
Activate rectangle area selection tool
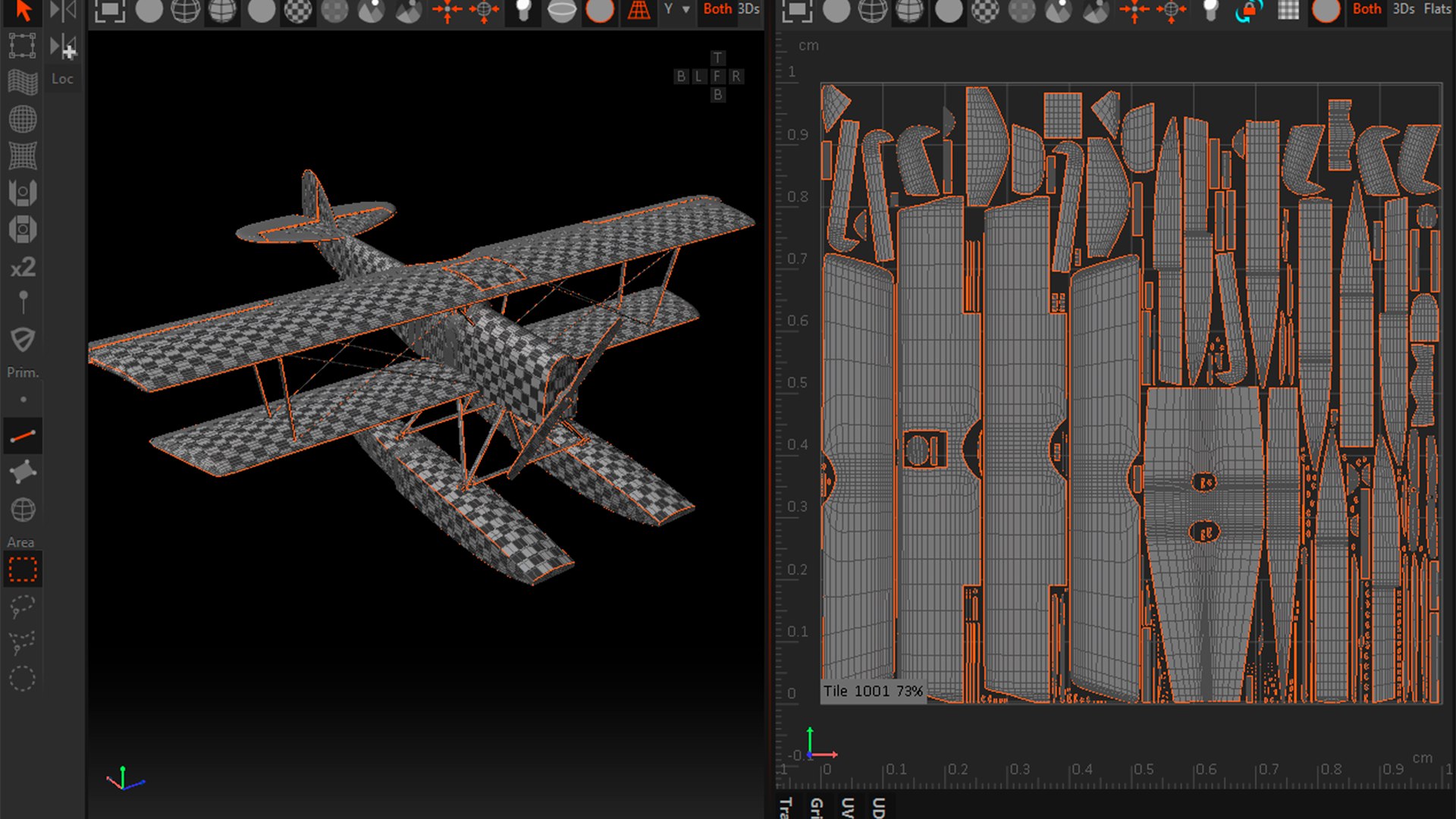click(23, 570)
